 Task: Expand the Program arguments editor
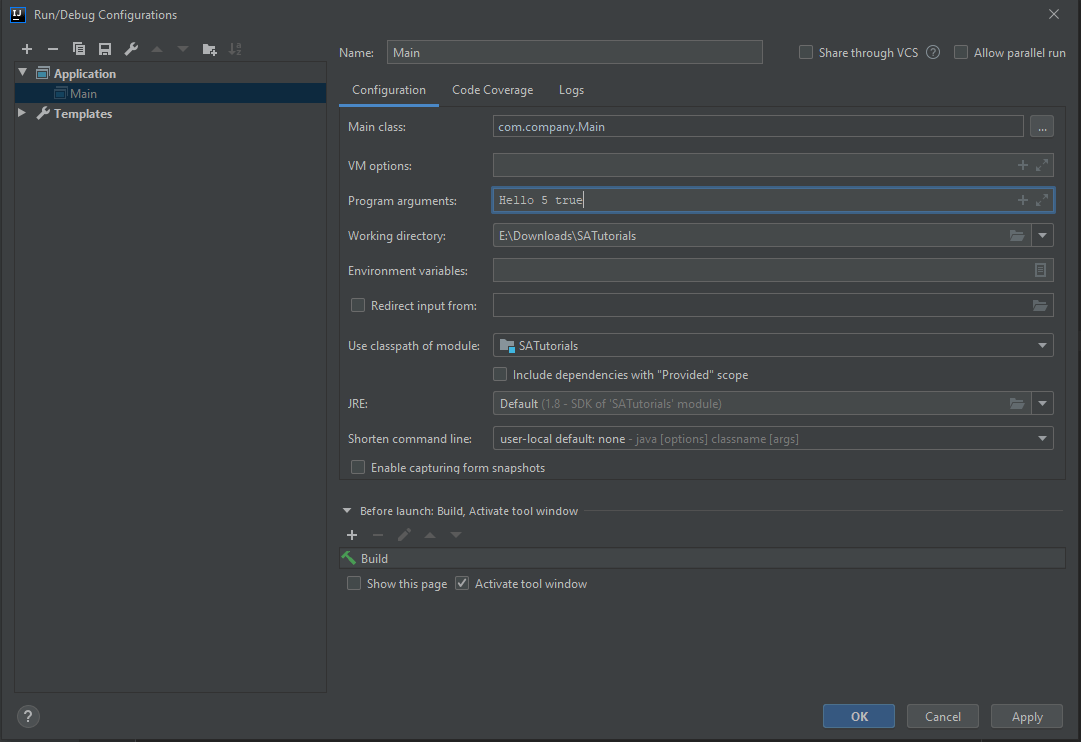(x=1041, y=199)
